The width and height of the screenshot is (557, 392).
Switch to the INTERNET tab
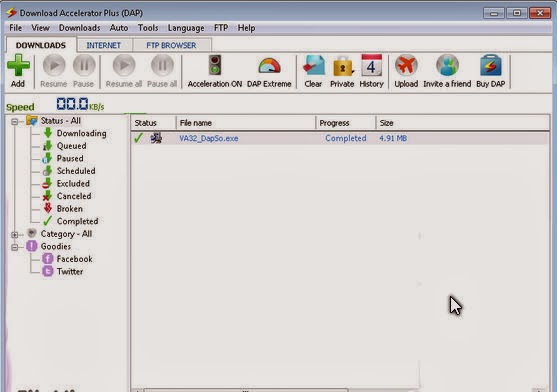pyautogui.click(x=104, y=45)
